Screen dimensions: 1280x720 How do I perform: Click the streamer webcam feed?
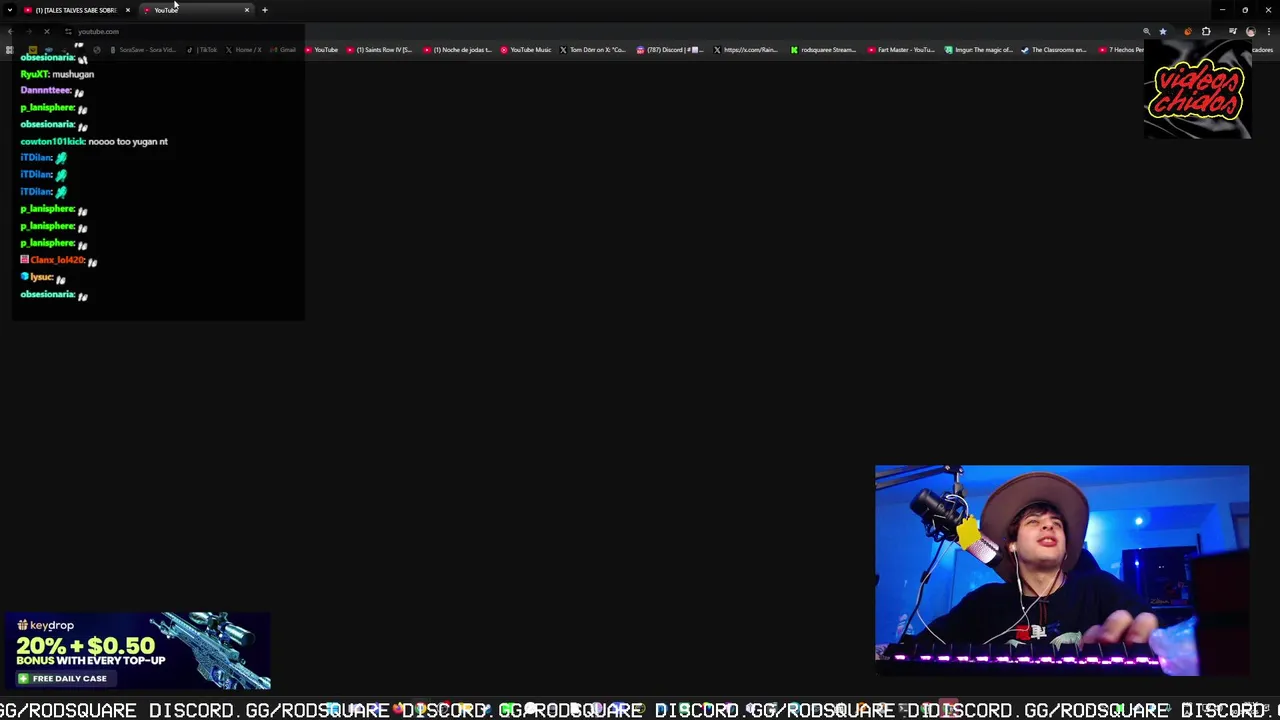pyautogui.click(x=1062, y=570)
